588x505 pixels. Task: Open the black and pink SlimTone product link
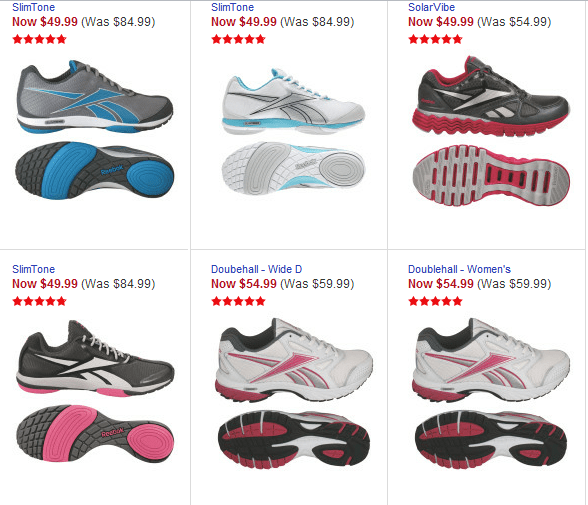click(x=33, y=269)
